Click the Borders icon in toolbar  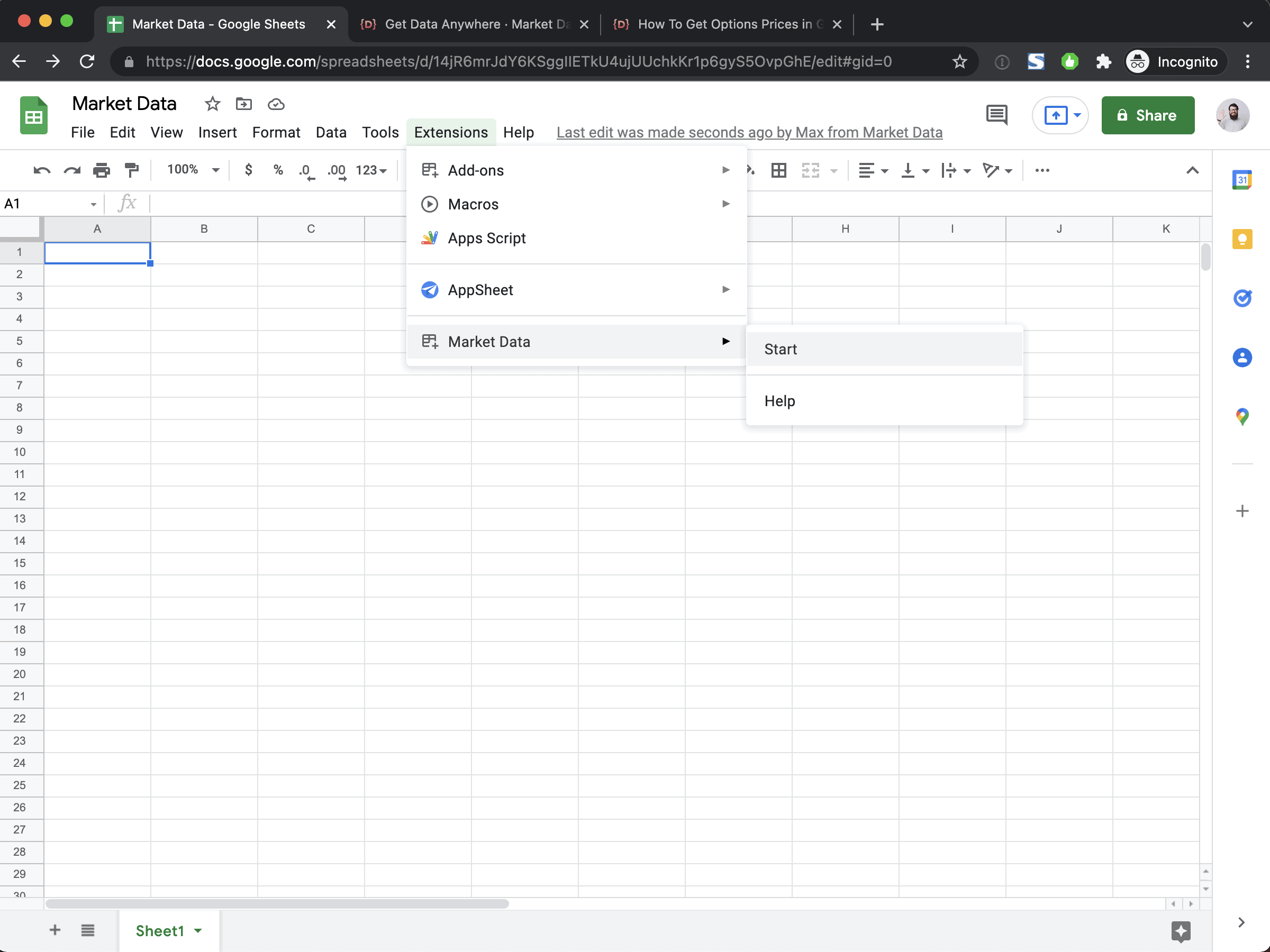point(779,170)
